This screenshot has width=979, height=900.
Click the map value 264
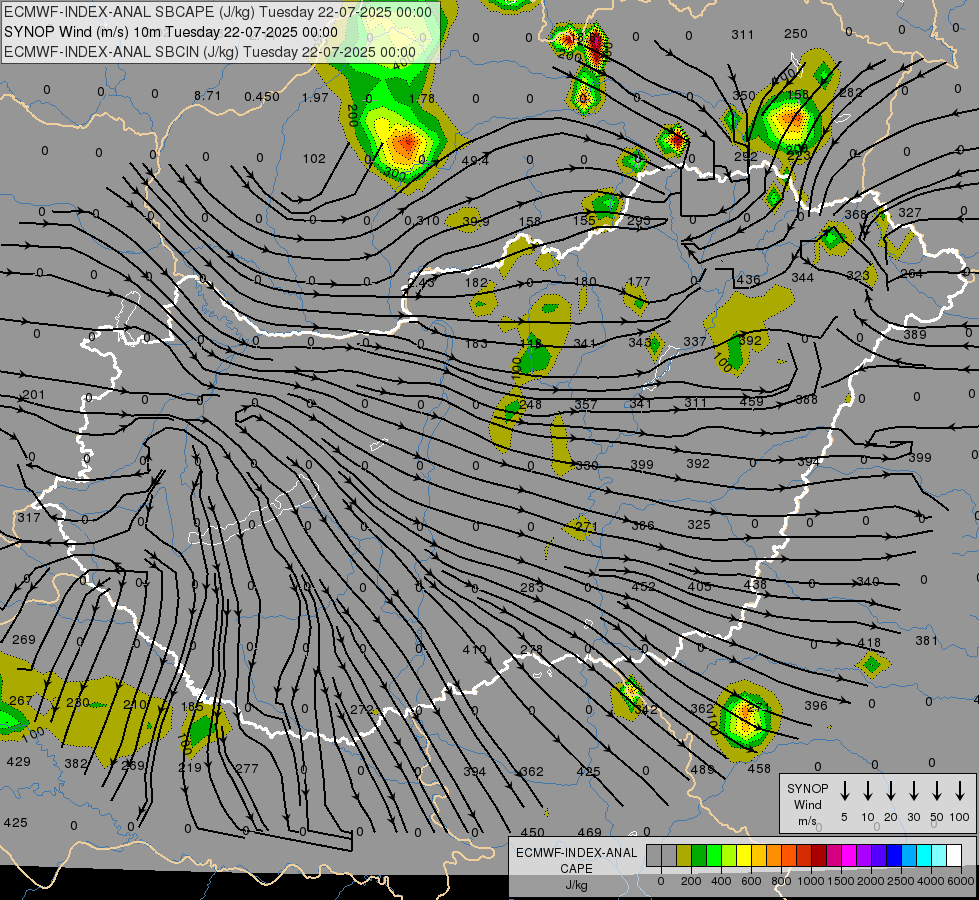pyautogui.click(x=912, y=274)
